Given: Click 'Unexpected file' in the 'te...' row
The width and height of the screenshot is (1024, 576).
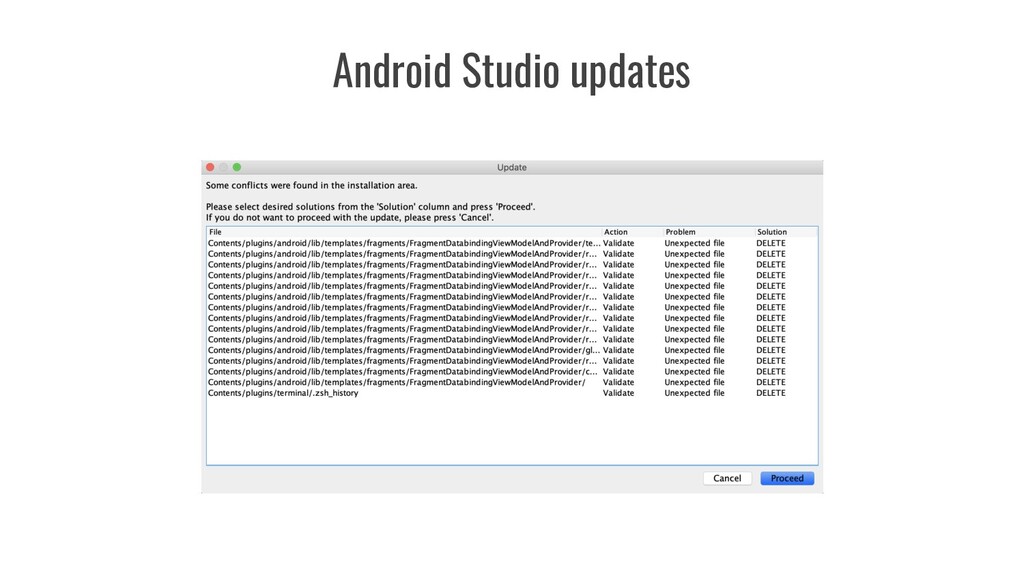Looking at the screenshot, I should [x=694, y=243].
